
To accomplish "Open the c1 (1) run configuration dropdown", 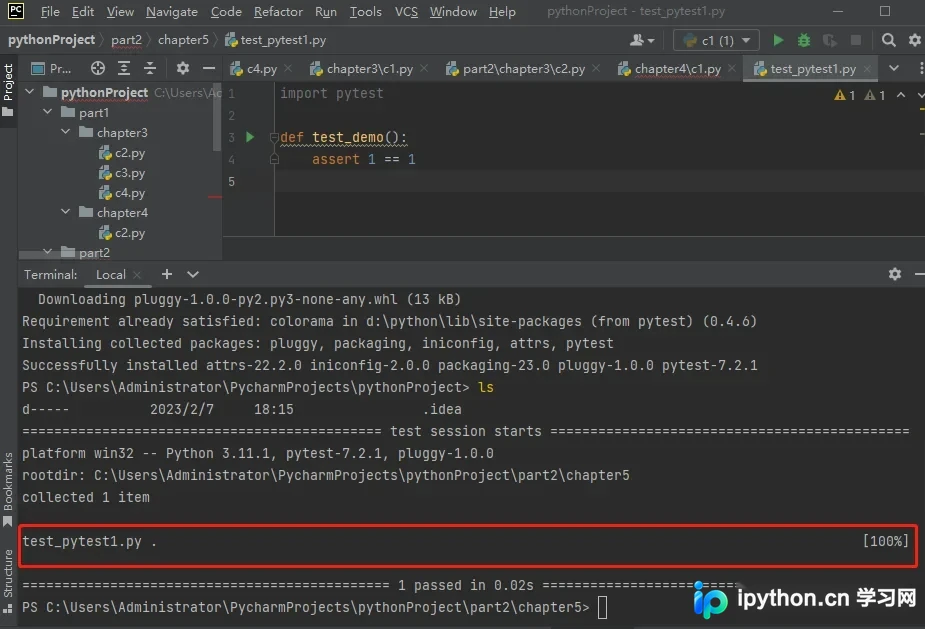I will [716, 40].
